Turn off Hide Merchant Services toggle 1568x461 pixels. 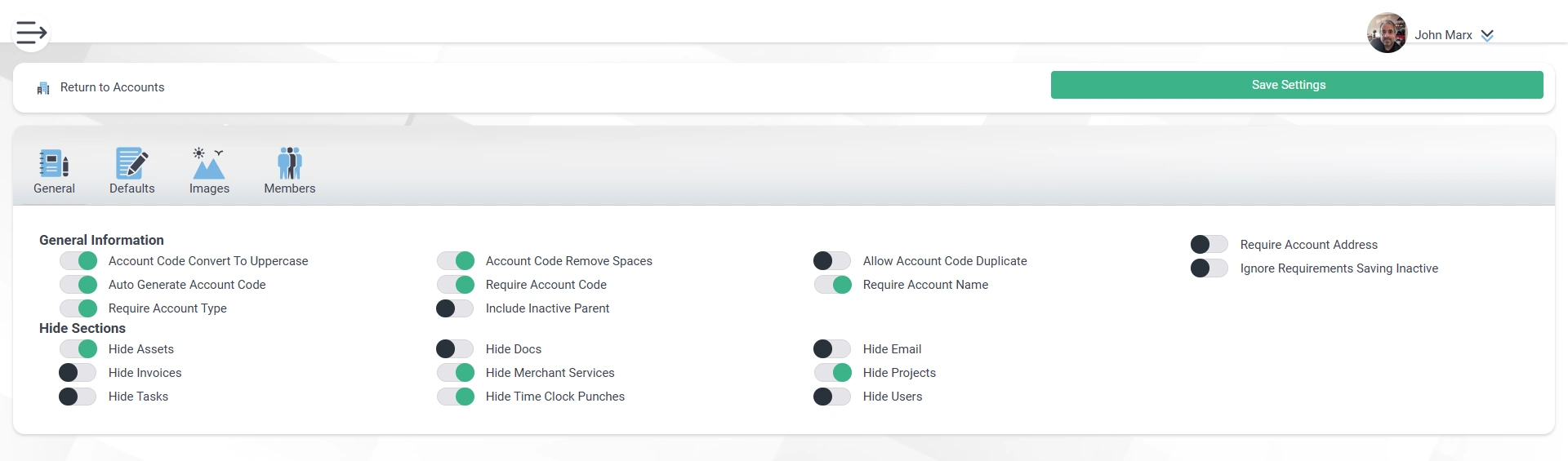coord(456,372)
